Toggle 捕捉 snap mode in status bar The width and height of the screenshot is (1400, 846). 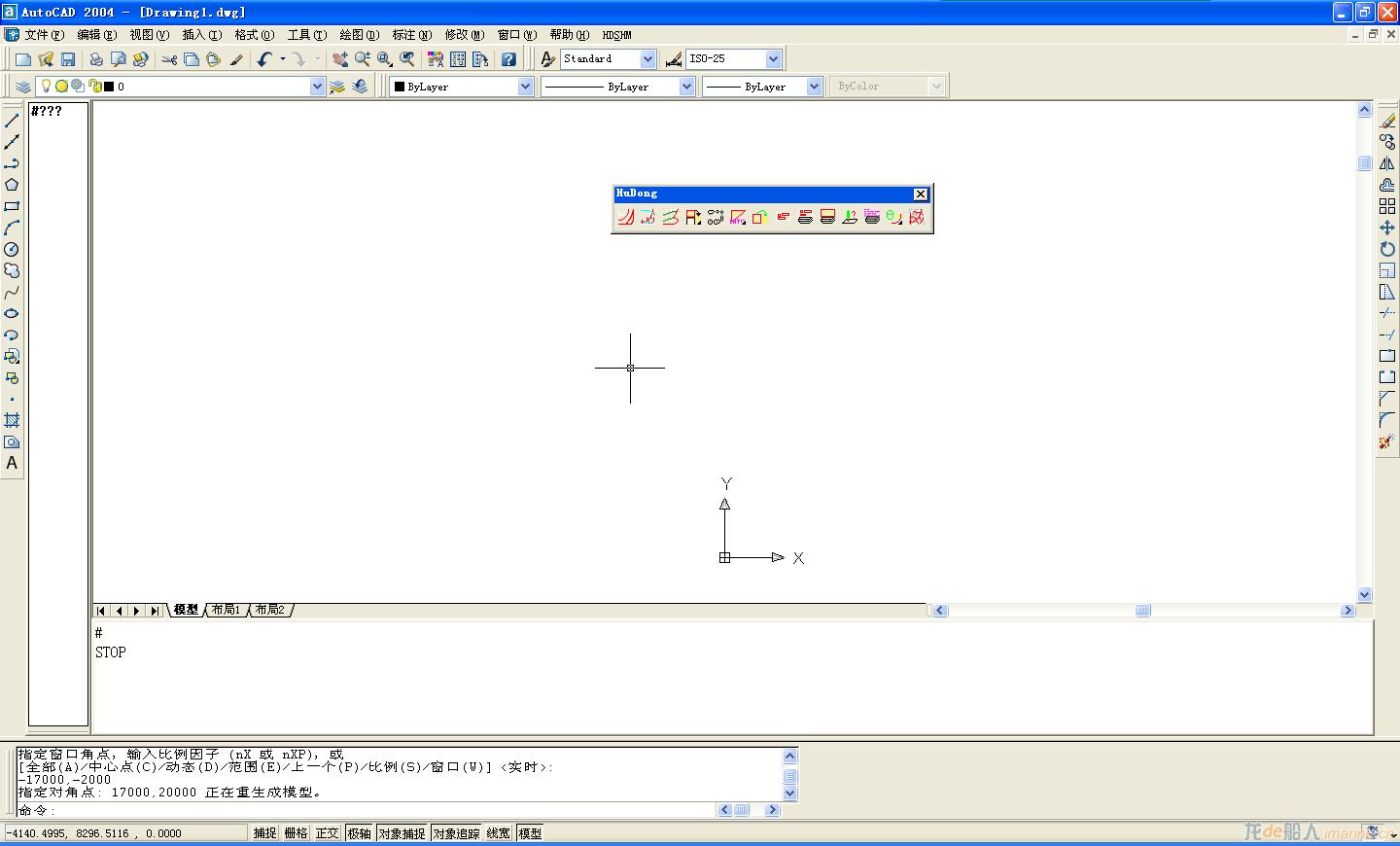[265, 833]
